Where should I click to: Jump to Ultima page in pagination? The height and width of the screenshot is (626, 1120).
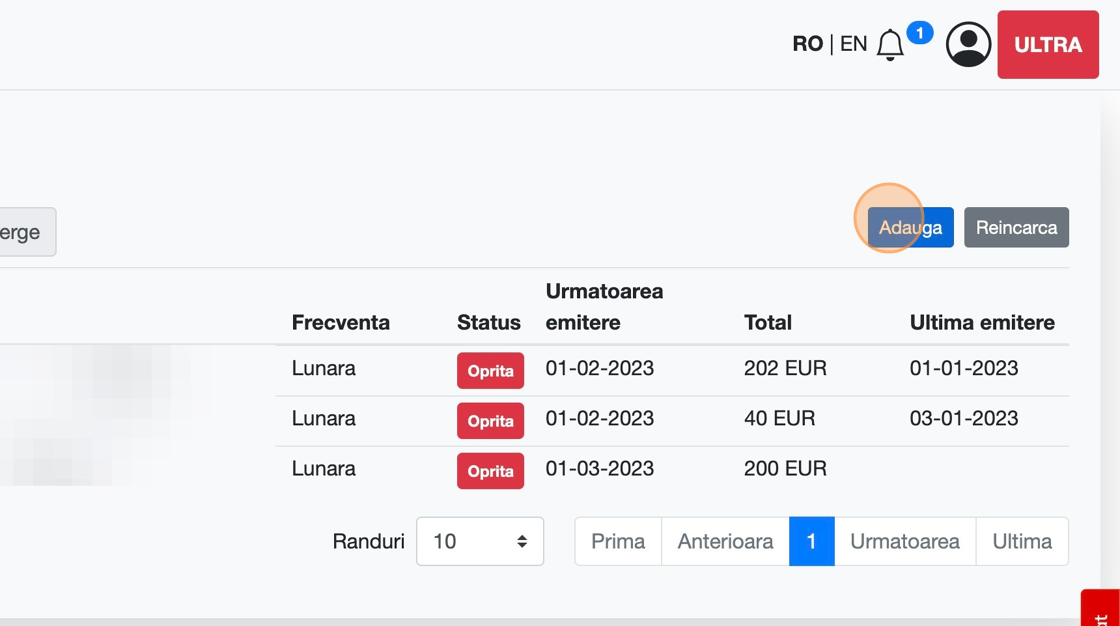(x=1021, y=541)
